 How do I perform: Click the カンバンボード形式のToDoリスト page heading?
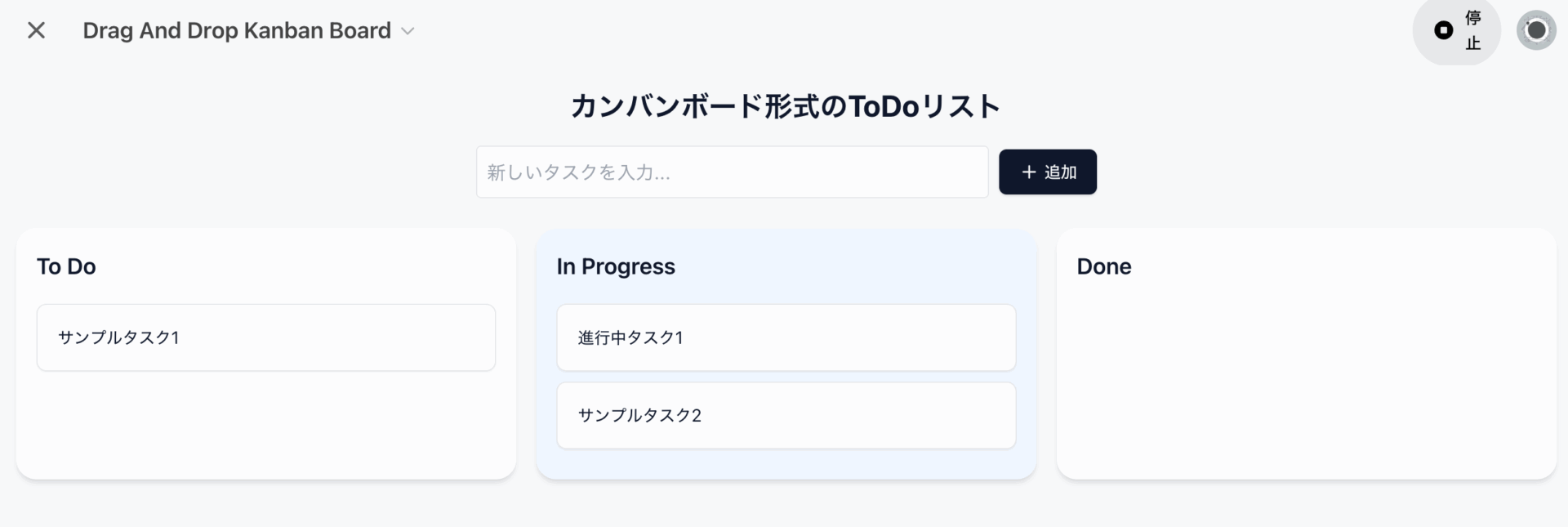(785, 106)
